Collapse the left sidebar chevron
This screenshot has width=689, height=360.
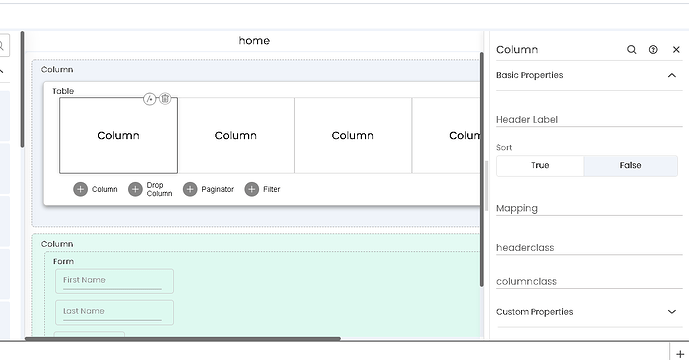[x=2, y=71]
